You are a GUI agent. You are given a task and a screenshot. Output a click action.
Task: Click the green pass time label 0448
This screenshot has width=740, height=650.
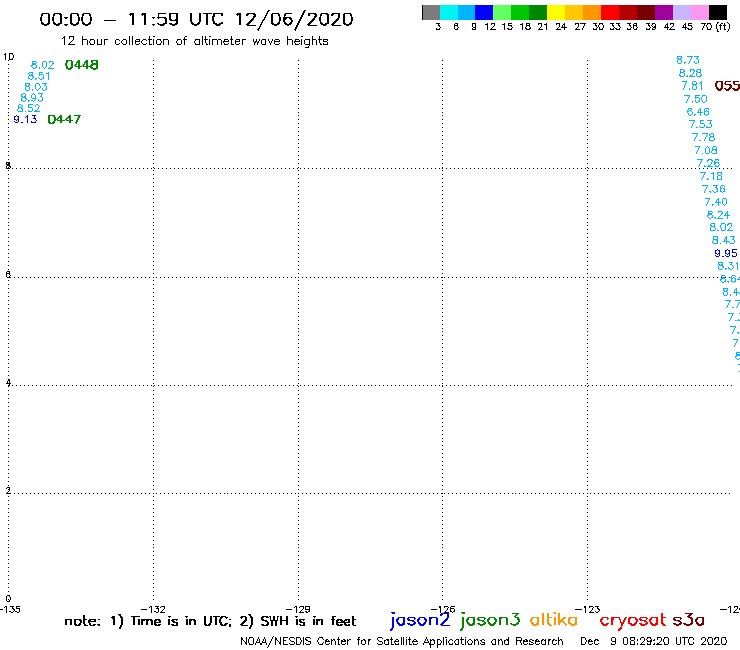pos(82,65)
